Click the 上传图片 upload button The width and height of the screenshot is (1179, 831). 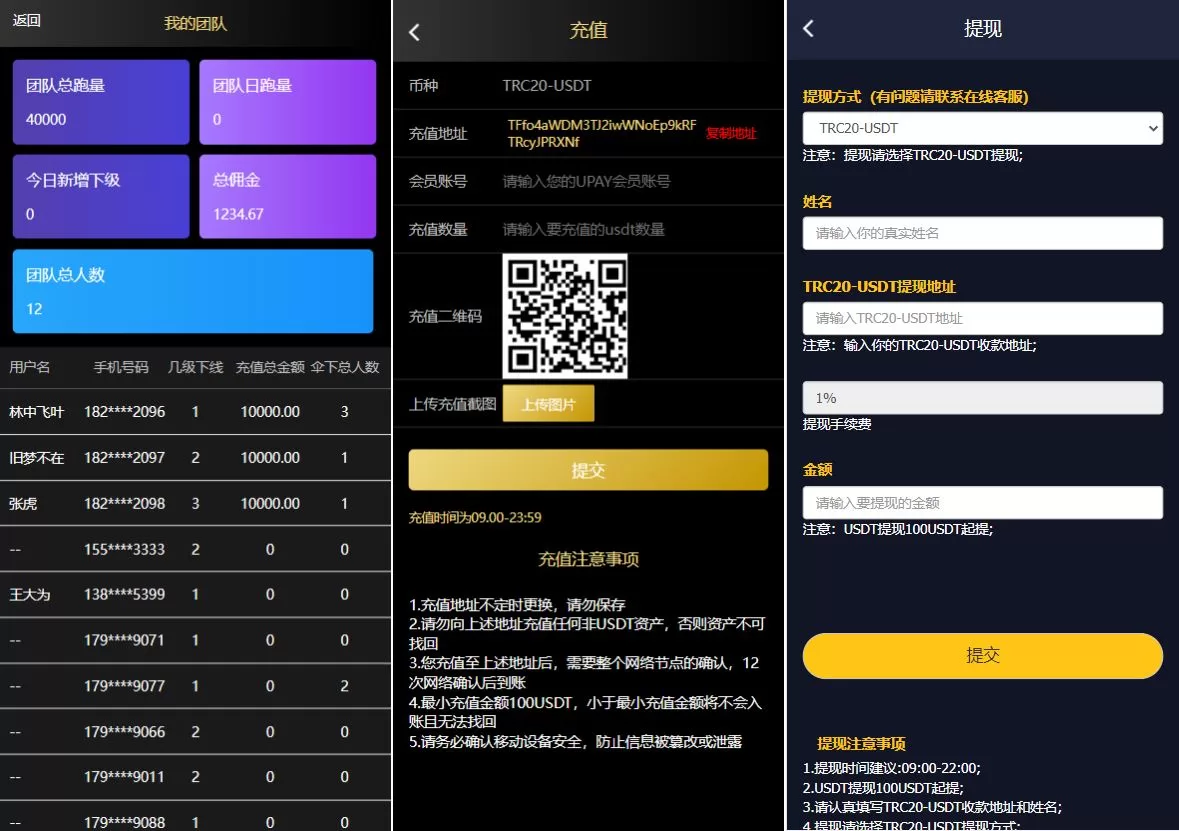547,404
